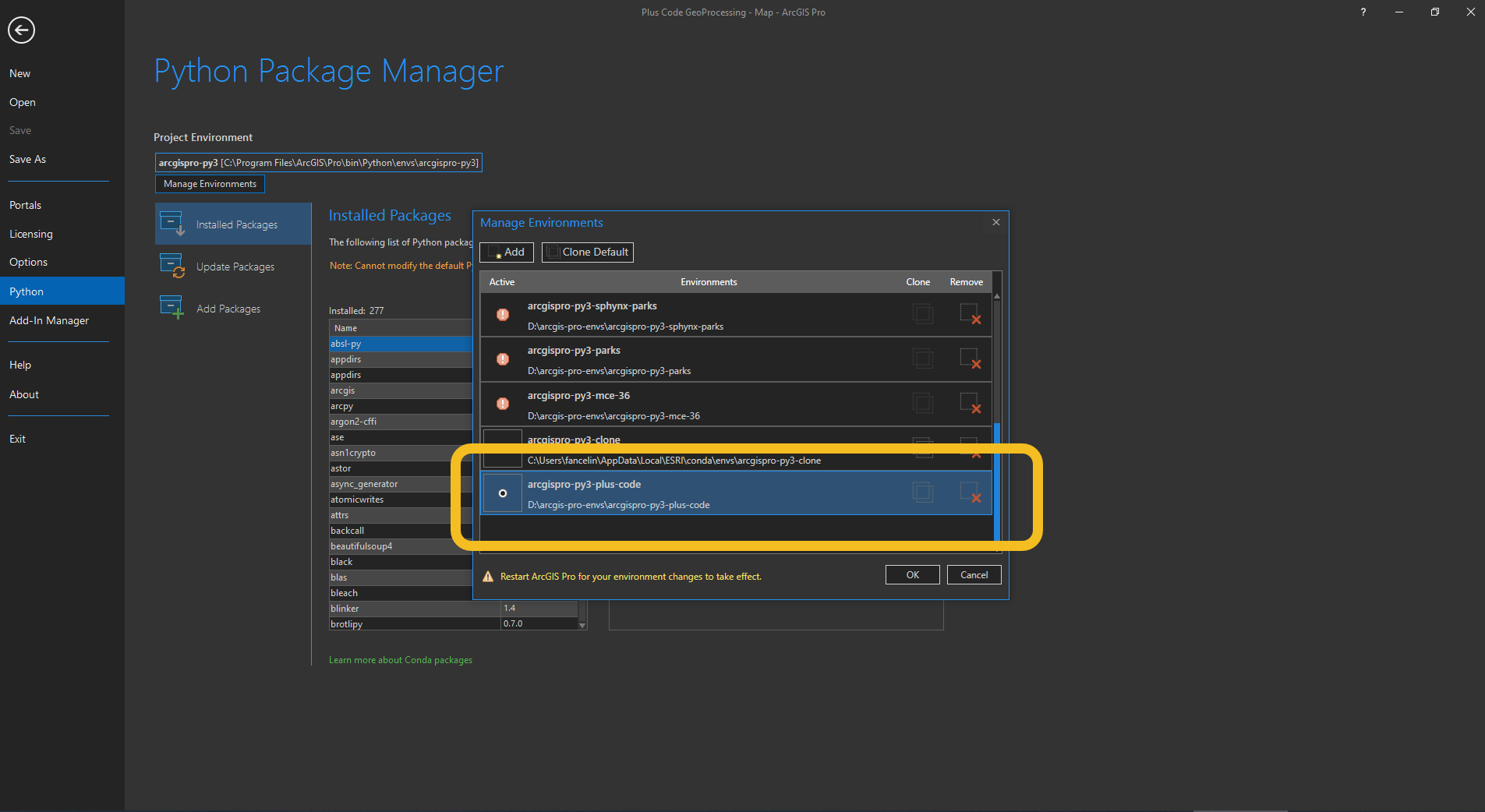The height and width of the screenshot is (812, 1485).
Task: Select the beautifulsoup4 package row
Action: pyautogui.click(x=401, y=546)
